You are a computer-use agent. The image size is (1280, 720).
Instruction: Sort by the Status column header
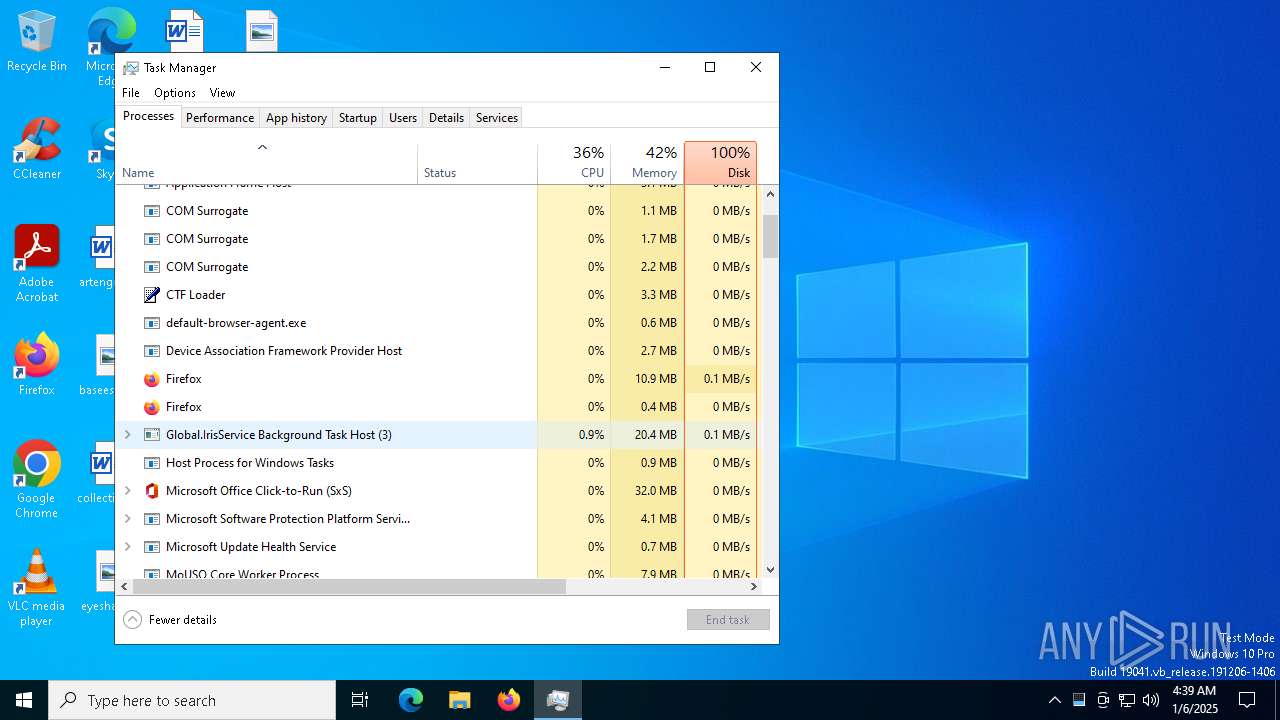coord(478,163)
